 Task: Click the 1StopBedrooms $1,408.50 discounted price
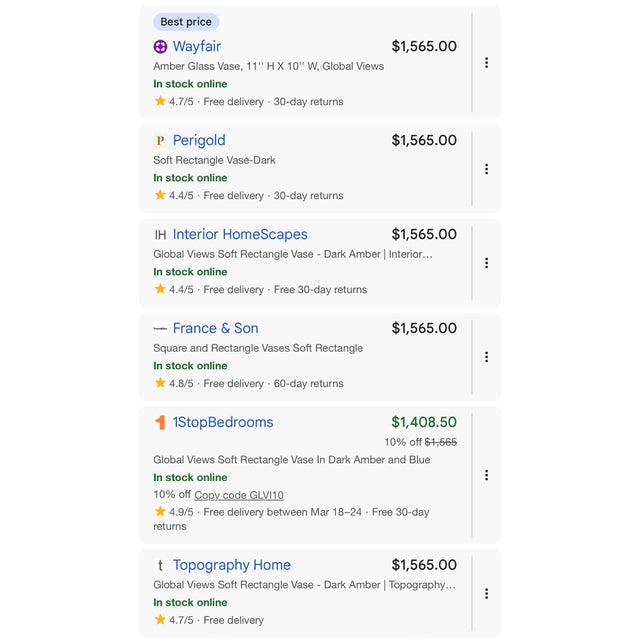424,423
